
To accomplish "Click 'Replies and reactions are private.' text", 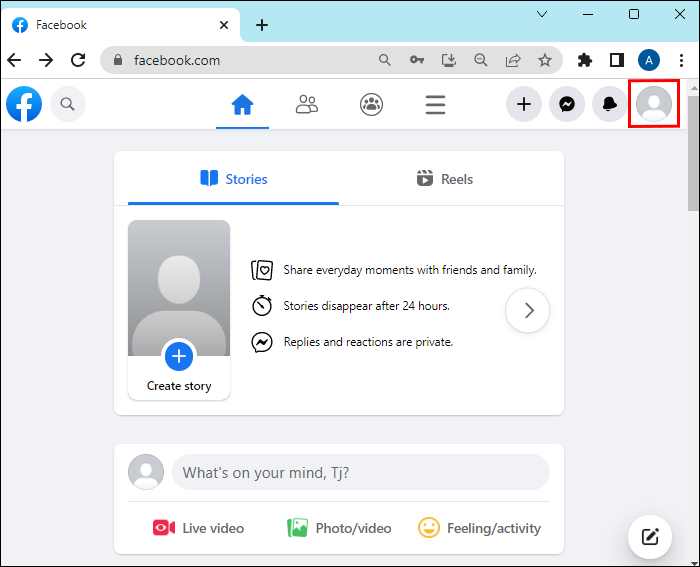I will click(x=368, y=342).
